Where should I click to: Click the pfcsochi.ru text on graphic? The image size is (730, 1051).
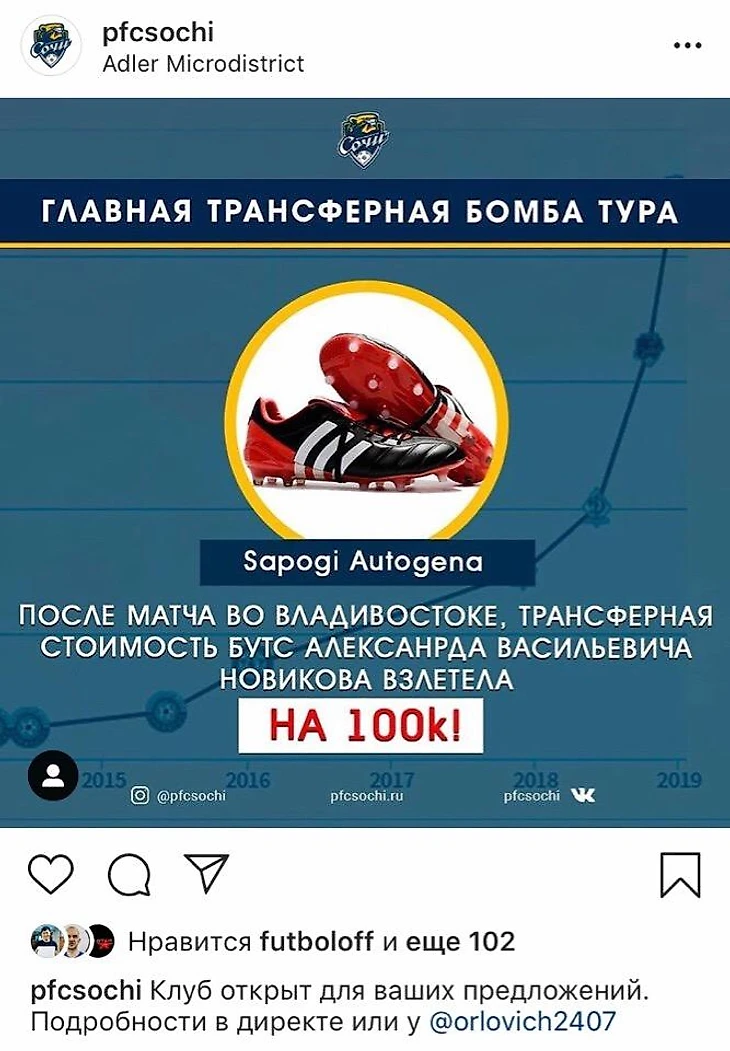coord(367,796)
